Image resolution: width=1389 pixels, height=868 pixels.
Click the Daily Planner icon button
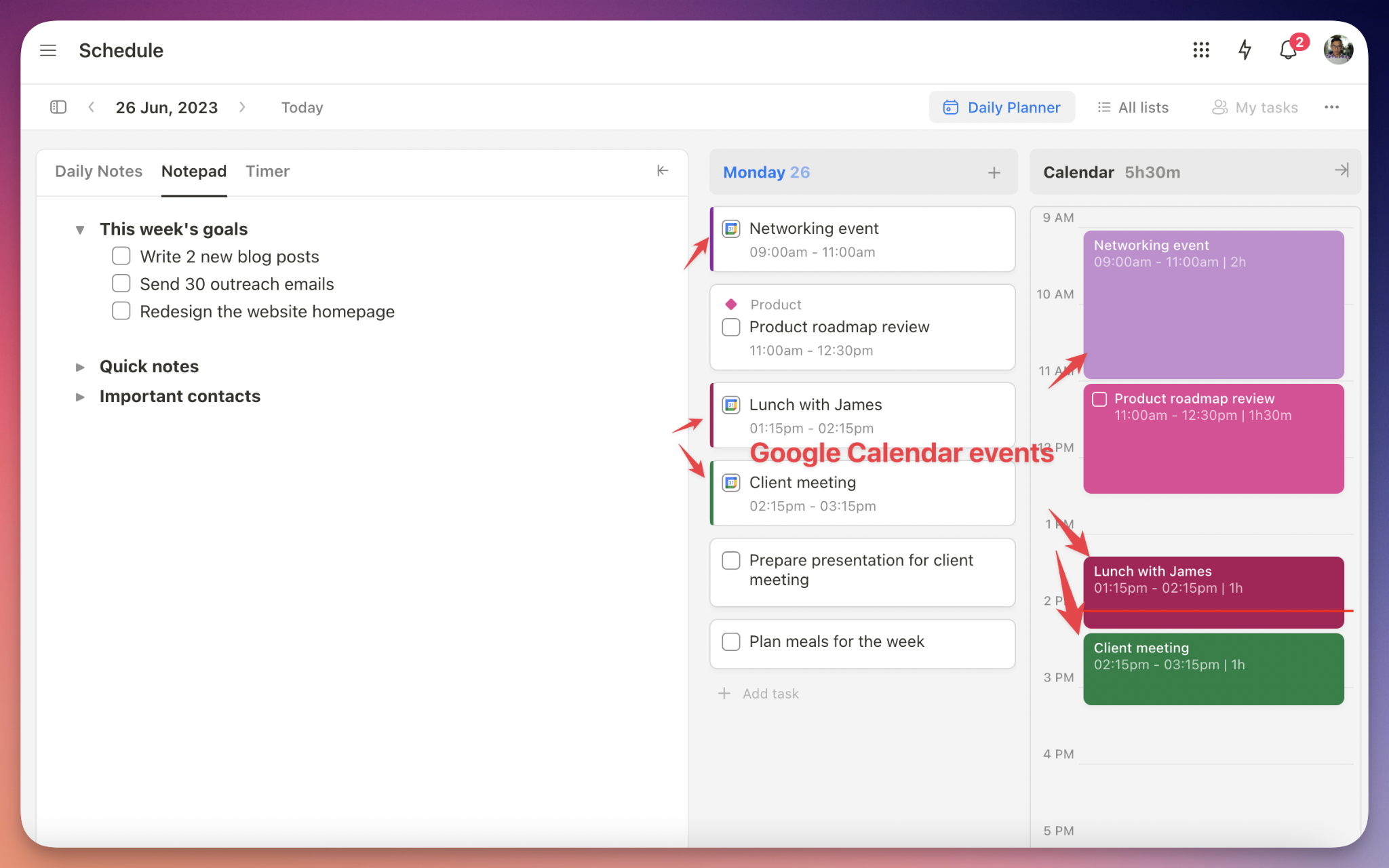950,107
